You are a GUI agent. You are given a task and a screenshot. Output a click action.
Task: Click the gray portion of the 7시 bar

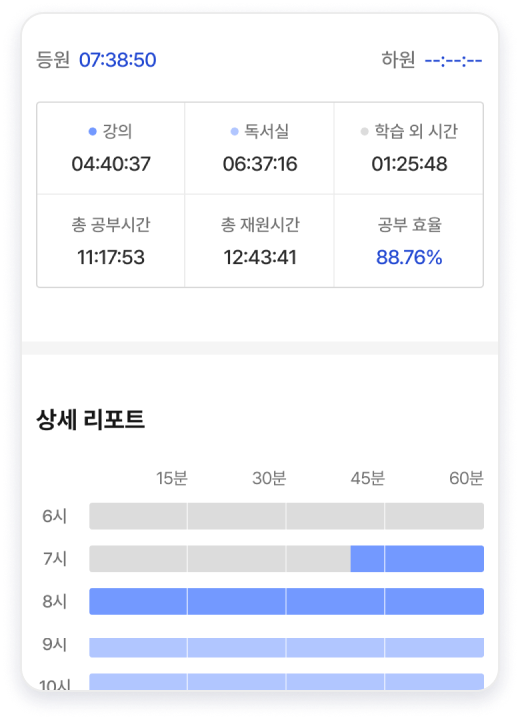pyautogui.click(x=220, y=559)
